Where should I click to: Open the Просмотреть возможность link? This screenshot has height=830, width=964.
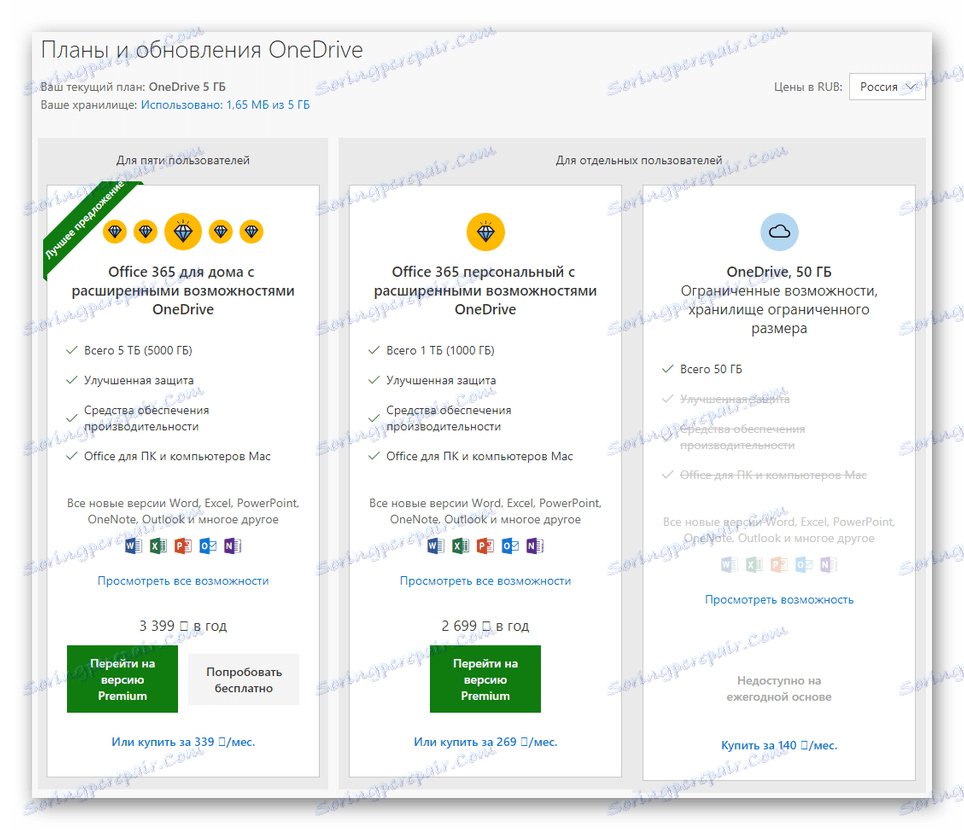click(x=780, y=600)
